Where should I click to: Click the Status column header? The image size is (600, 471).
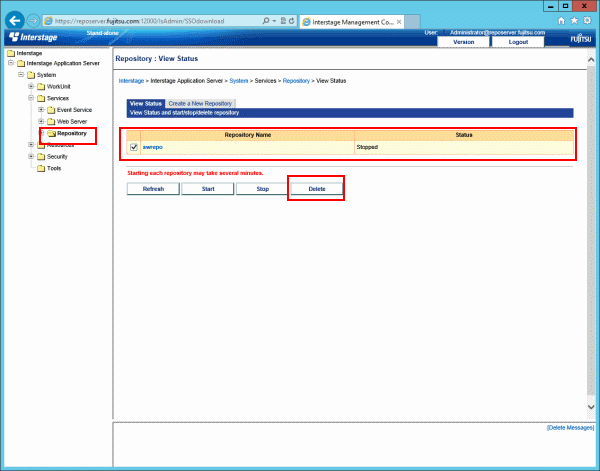pos(464,135)
